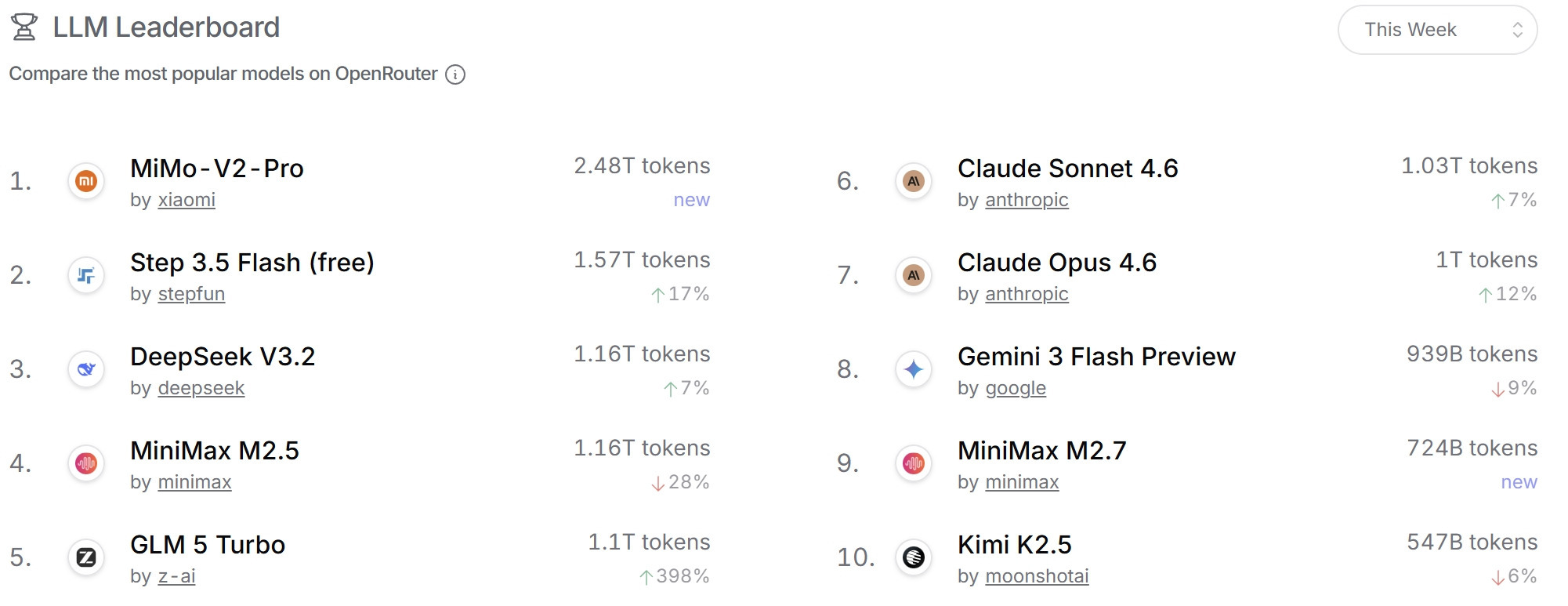Click the DeepSeek whale icon

tap(86, 369)
